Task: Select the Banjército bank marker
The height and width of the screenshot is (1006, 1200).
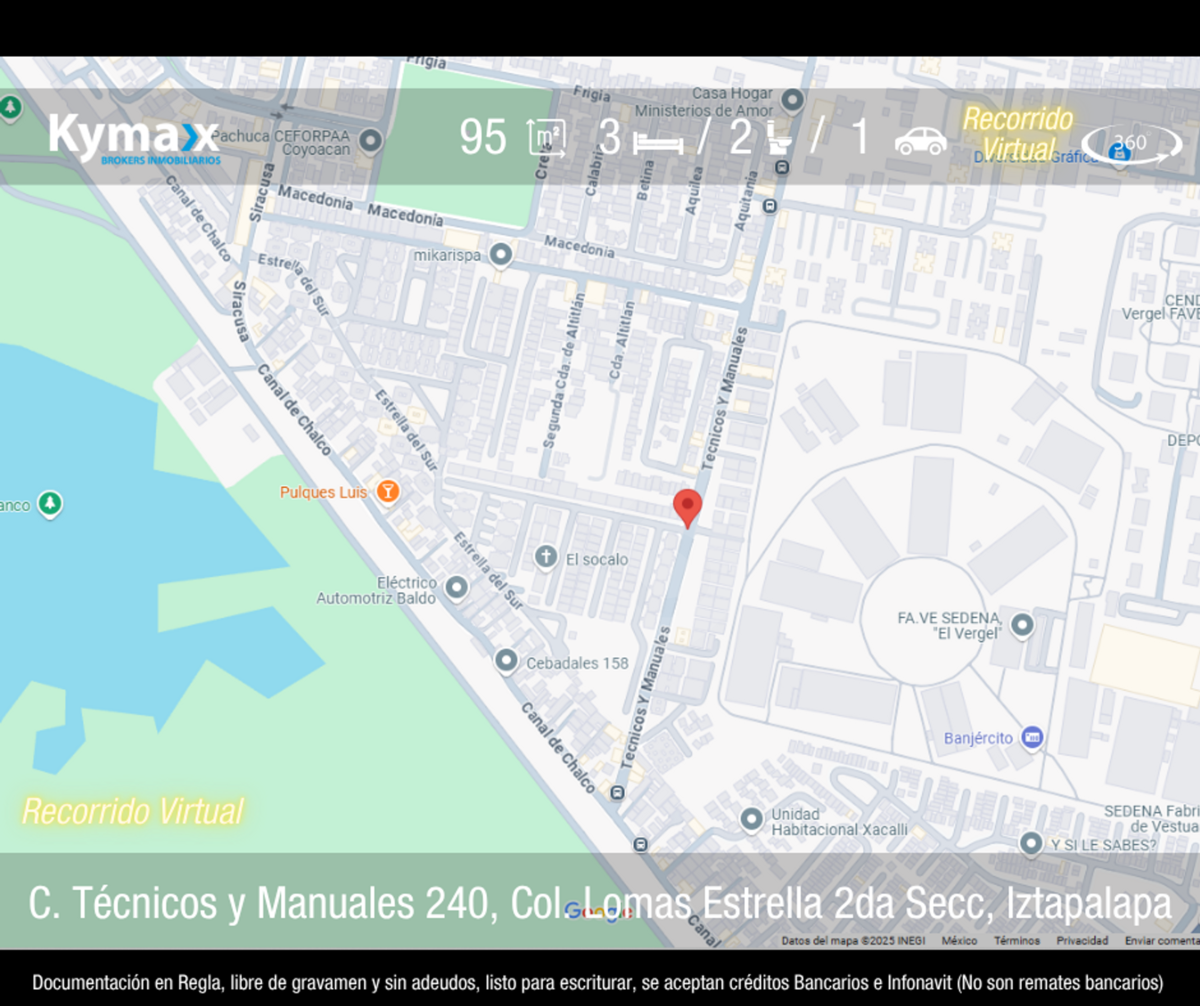Action: pyautogui.click(x=1033, y=738)
